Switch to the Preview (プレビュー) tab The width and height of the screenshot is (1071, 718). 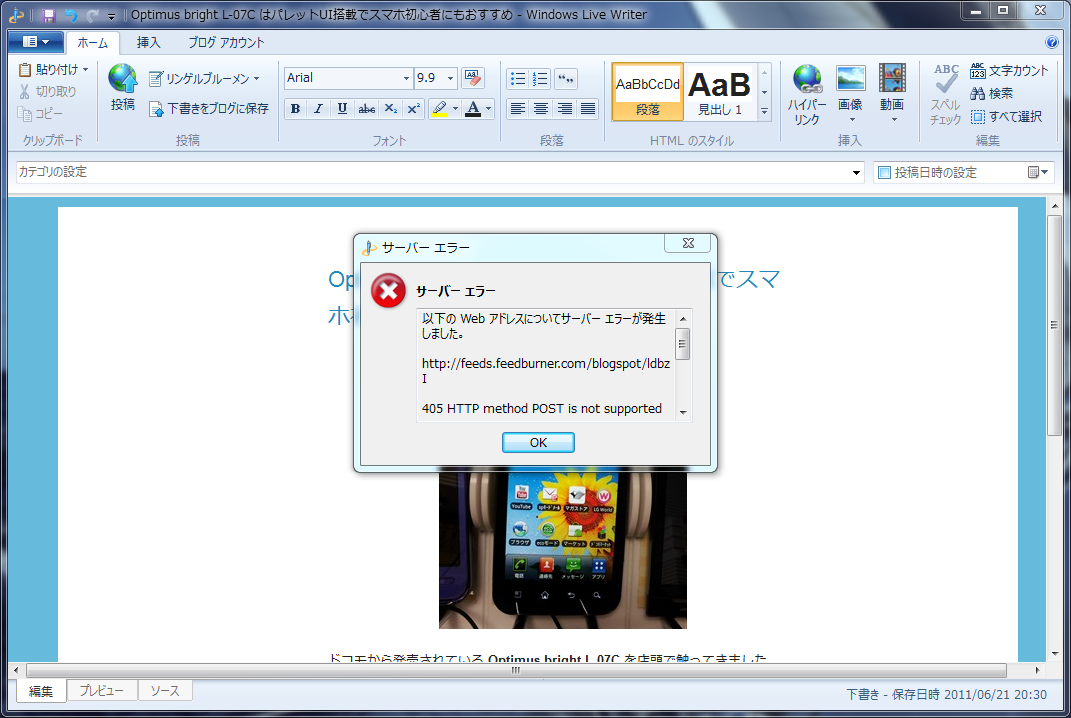pos(102,690)
